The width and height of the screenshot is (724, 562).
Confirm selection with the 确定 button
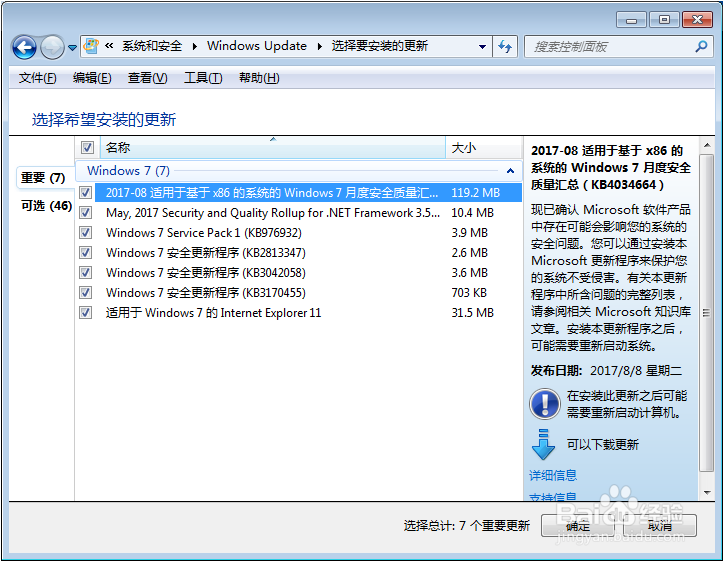click(577, 526)
